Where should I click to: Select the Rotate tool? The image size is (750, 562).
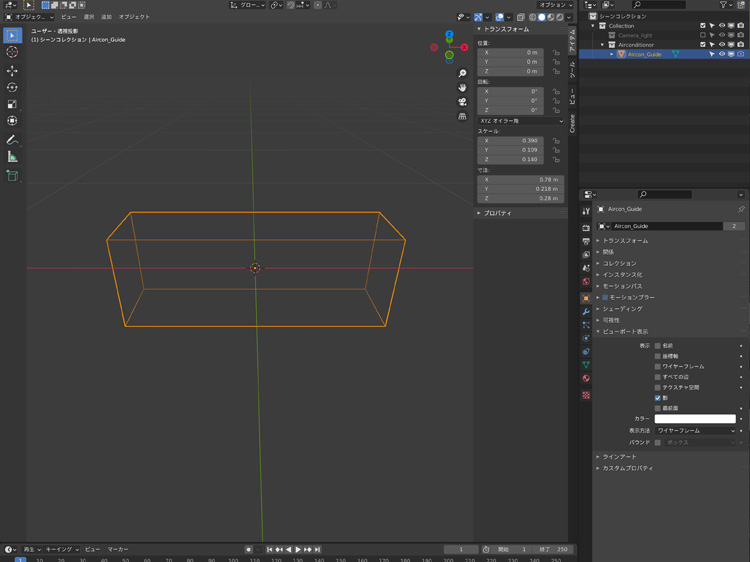tap(12, 88)
